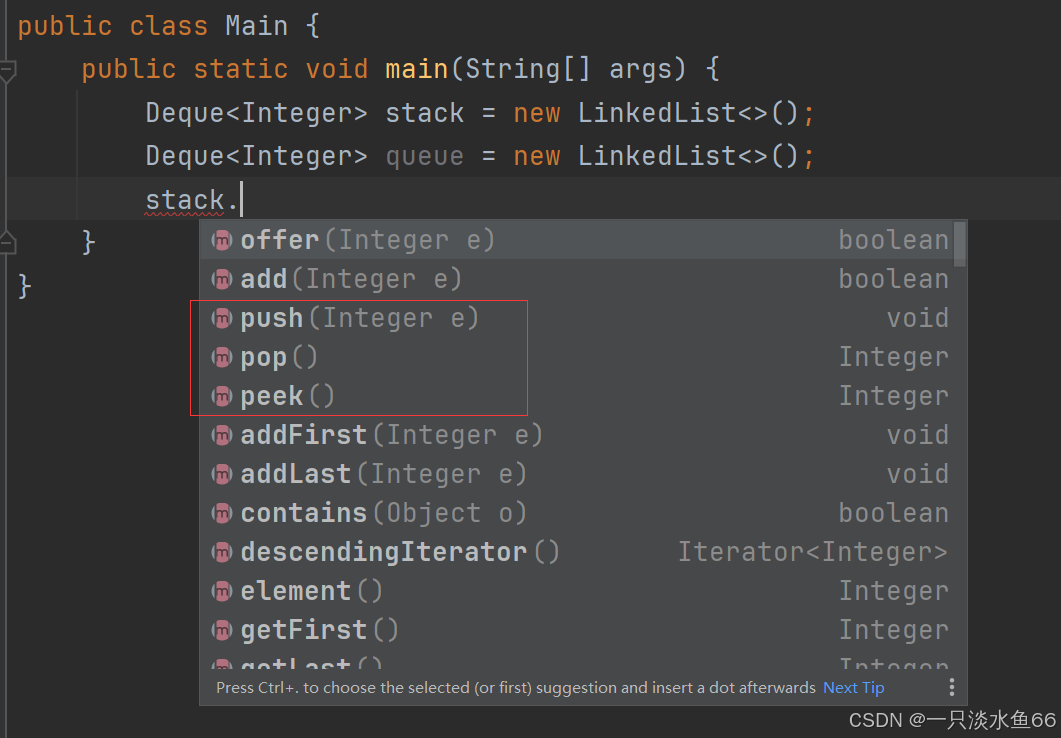
Task: Click the method icon next to push
Action: click(x=222, y=318)
